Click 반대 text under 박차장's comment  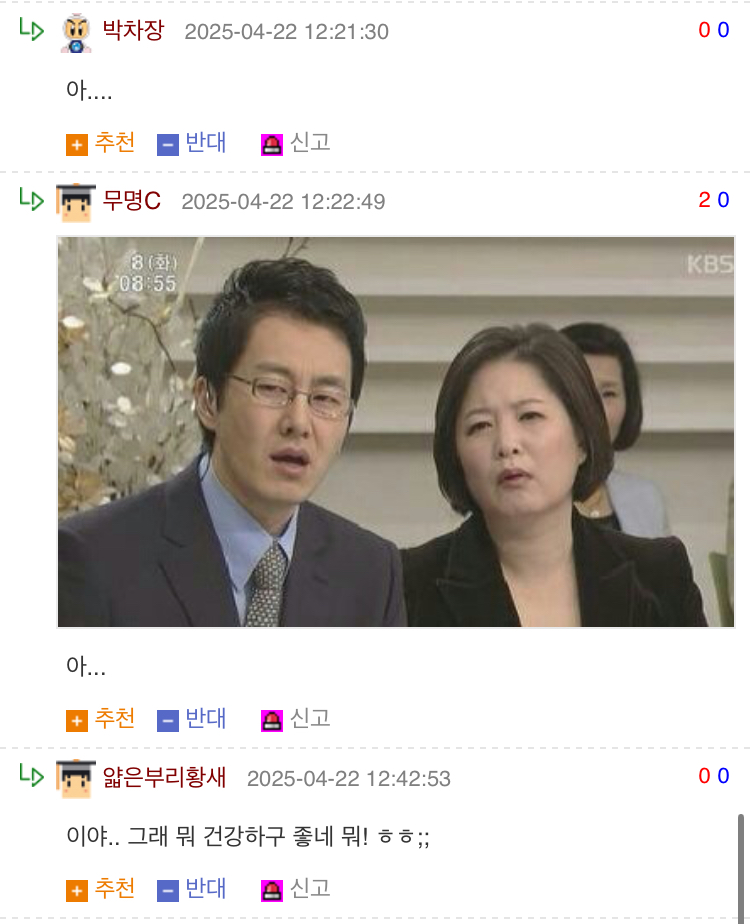point(206,143)
